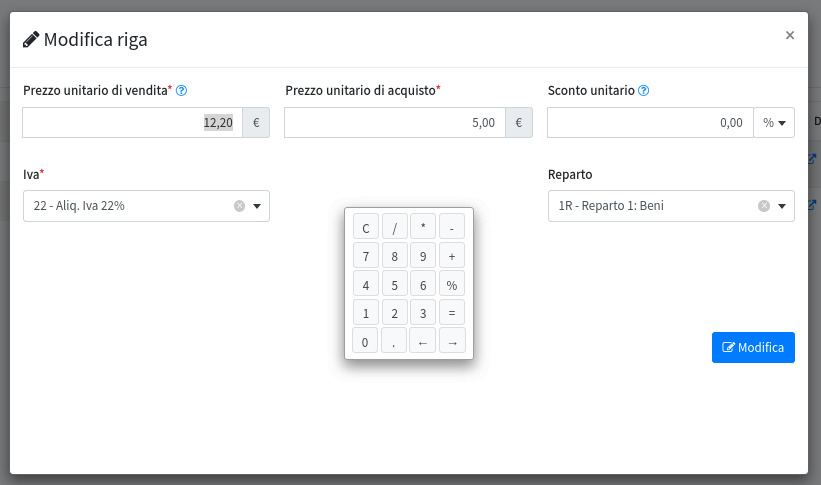Focus the Prezzo unitario di vendita field
This screenshot has width=821, height=485.
[130, 122]
